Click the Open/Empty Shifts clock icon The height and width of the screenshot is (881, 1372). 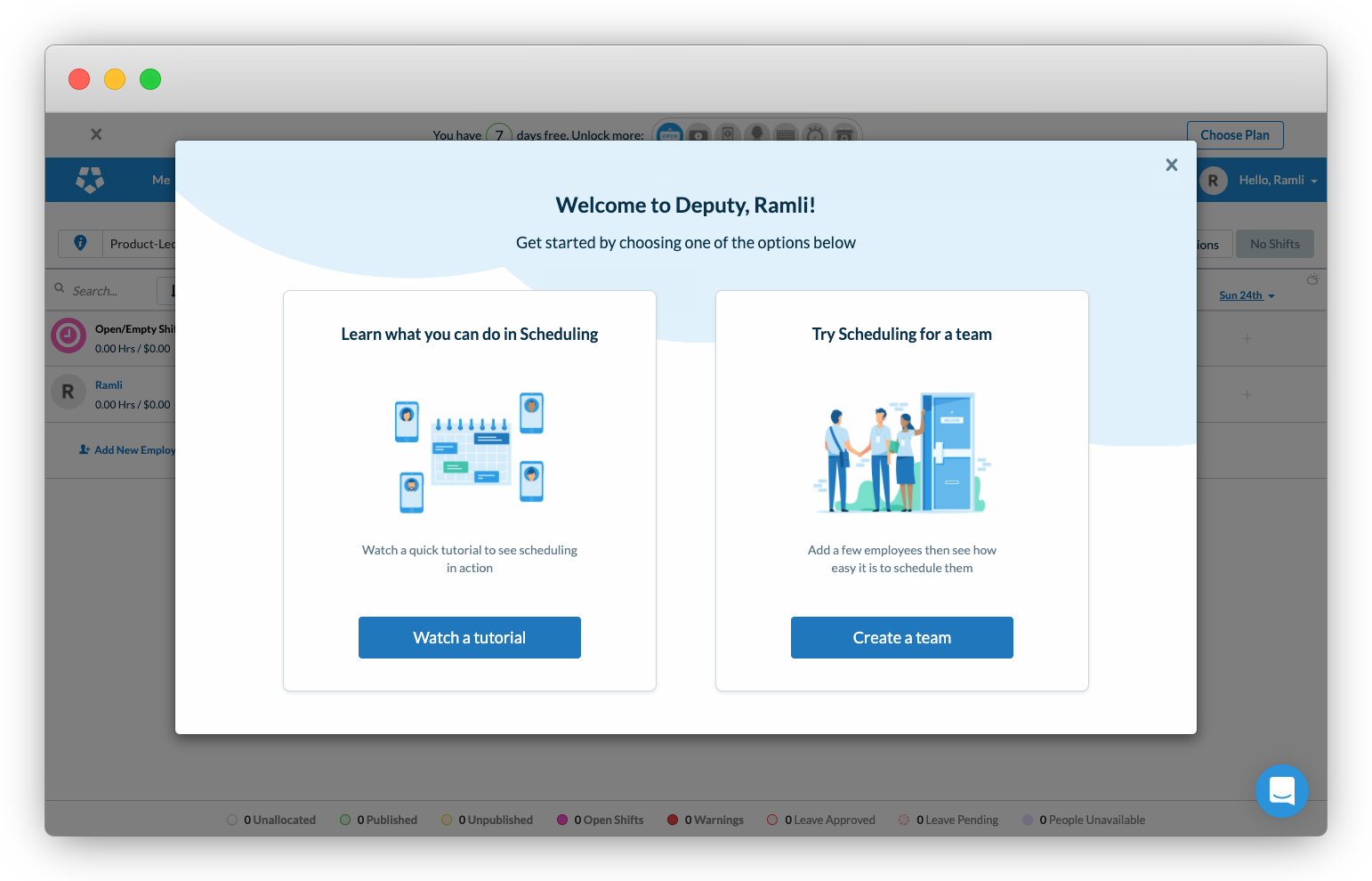69,335
